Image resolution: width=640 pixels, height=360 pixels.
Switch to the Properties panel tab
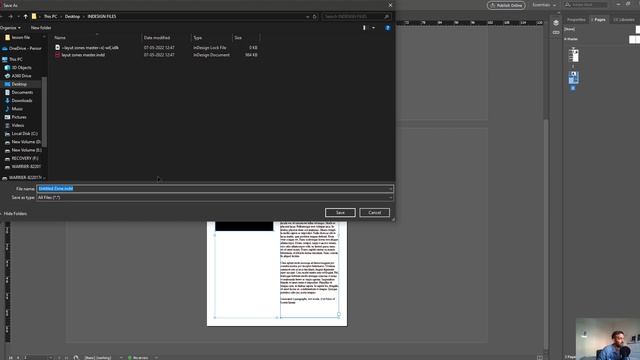pyautogui.click(x=576, y=20)
